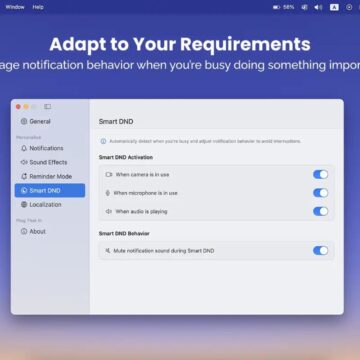The image size is (360, 360).
Task: Minimize the window with the yellow button
Action: click(26, 107)
